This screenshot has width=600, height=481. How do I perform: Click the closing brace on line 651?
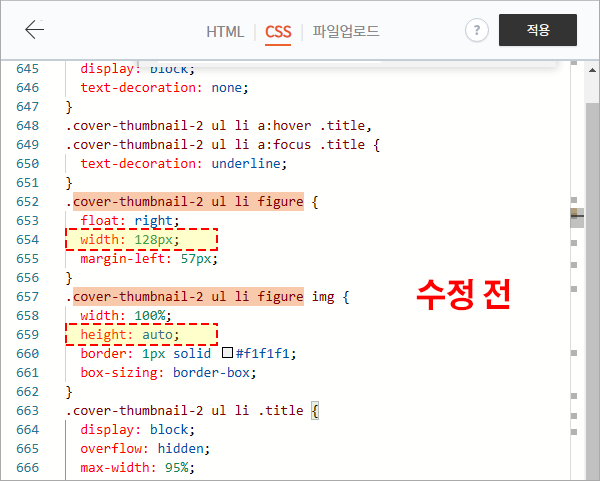(x=69, y=183)
